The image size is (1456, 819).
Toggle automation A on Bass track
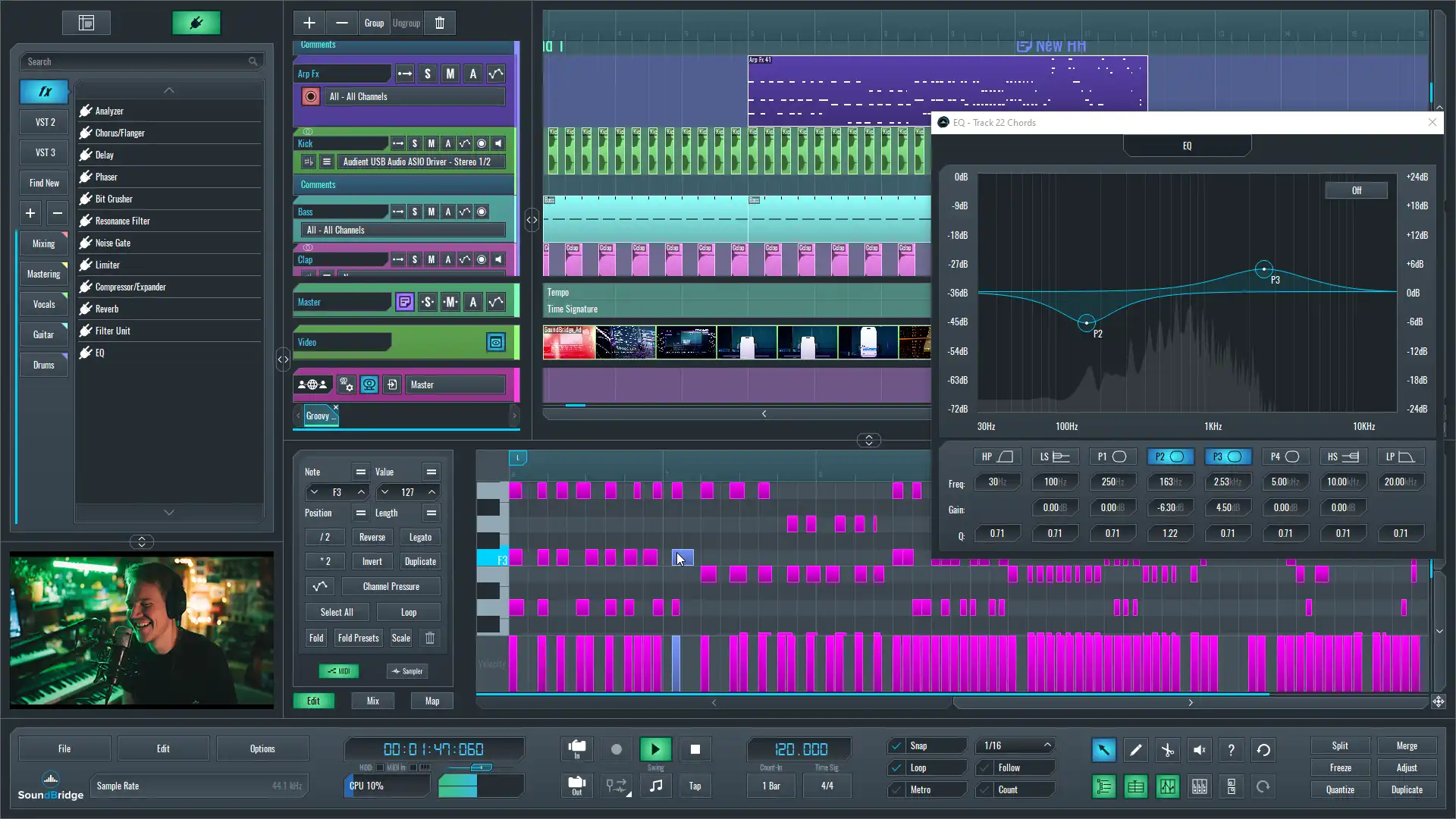tap(448, 212)
